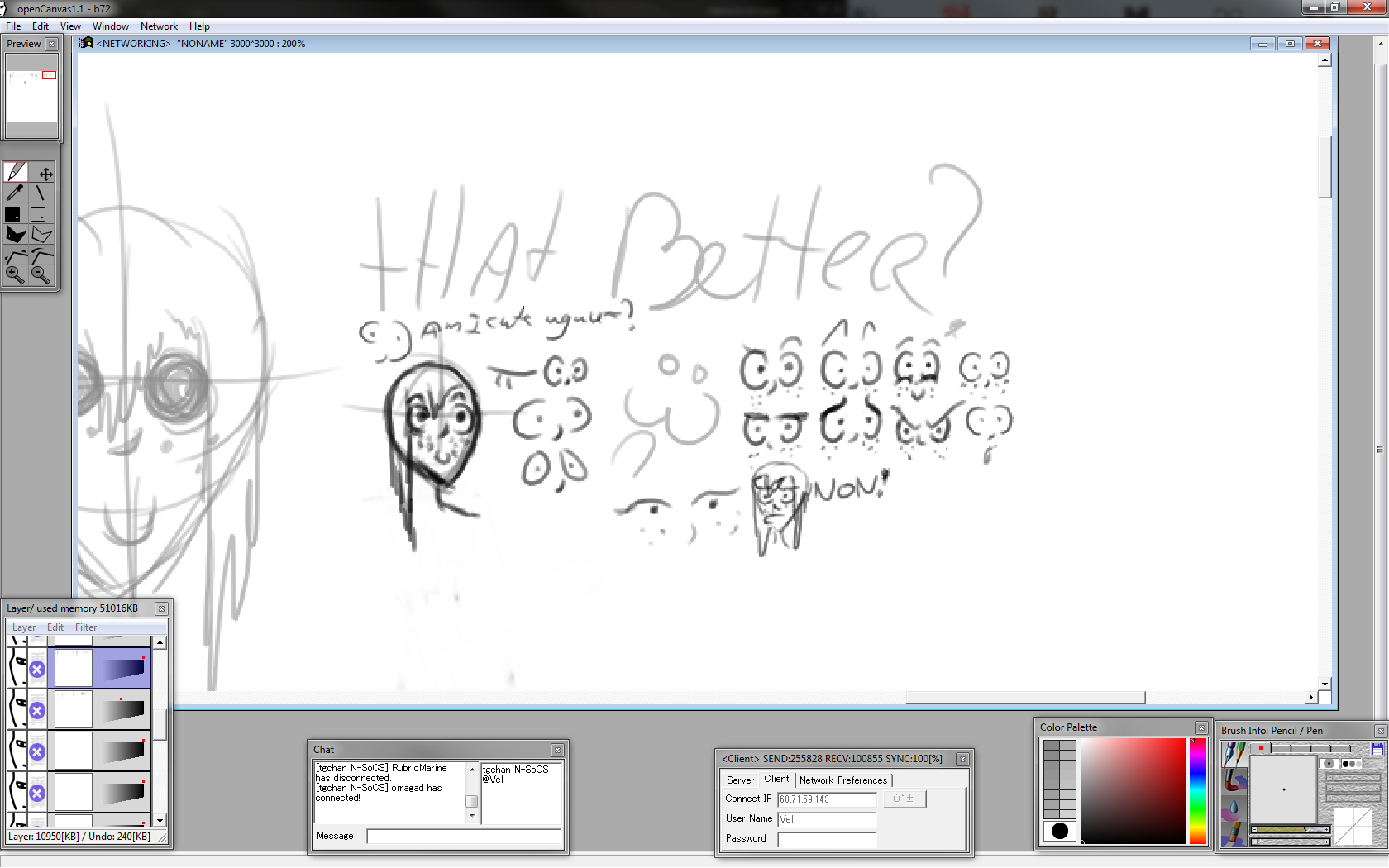Image resolution: width=1389 pixels, height=868 pixels.
Task: Open the Layer menu in Layer panel
Action: [x=24, y=627]
